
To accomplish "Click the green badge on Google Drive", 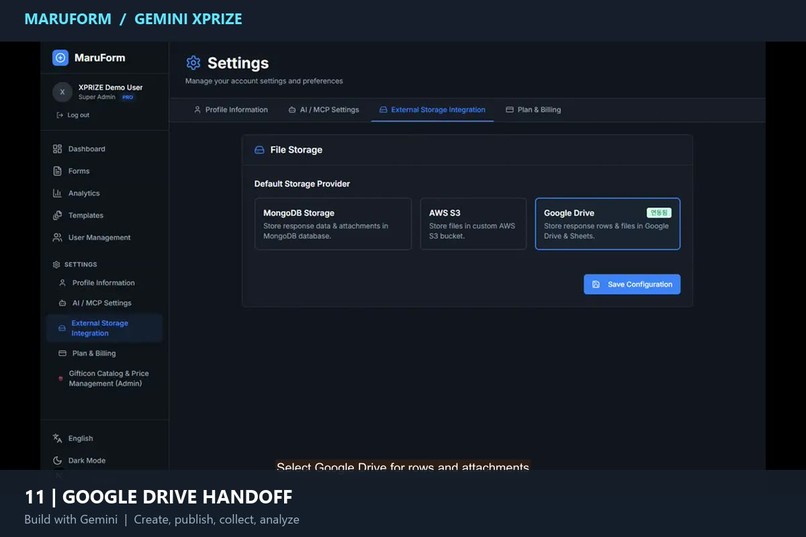I will [659, 213].
